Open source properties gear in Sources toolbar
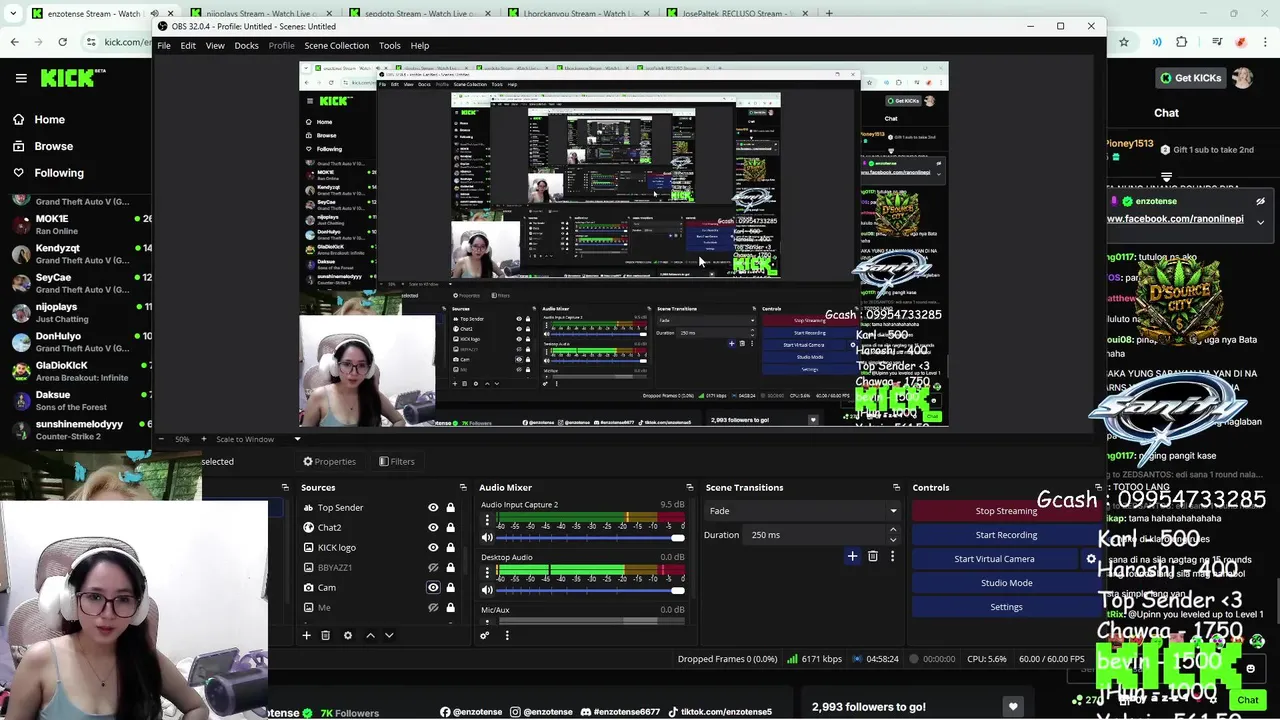The height and width of the screenshot is (720, 1280). tap(348, 635)
